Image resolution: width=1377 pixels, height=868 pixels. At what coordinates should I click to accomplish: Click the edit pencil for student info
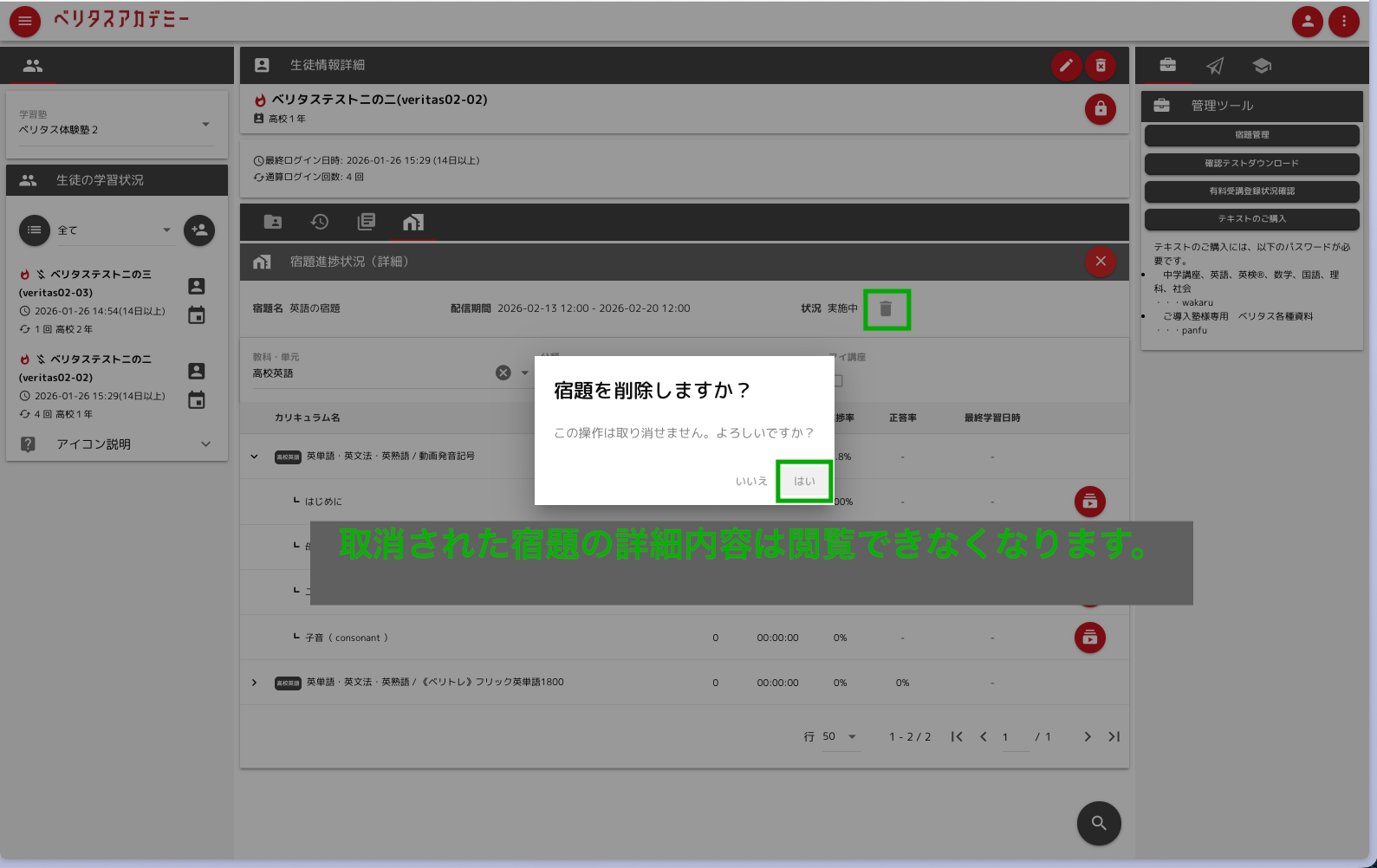(1066, 65)
